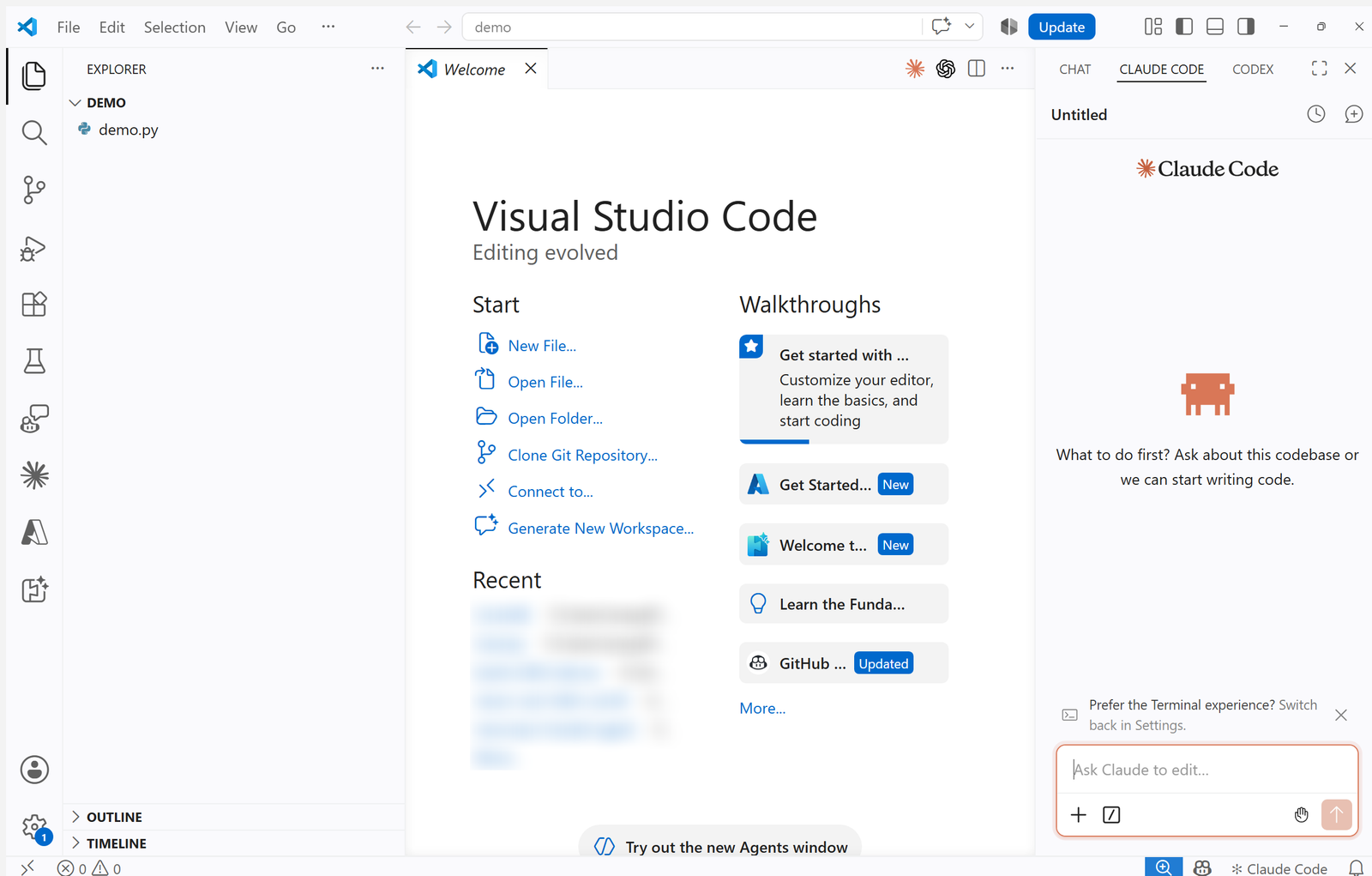Image resolution: width=1372 pixels, height=876 pixels.
Task: Click Copilot status icon in status bar
Action: pyautogui.click(x=1203, y=867)
